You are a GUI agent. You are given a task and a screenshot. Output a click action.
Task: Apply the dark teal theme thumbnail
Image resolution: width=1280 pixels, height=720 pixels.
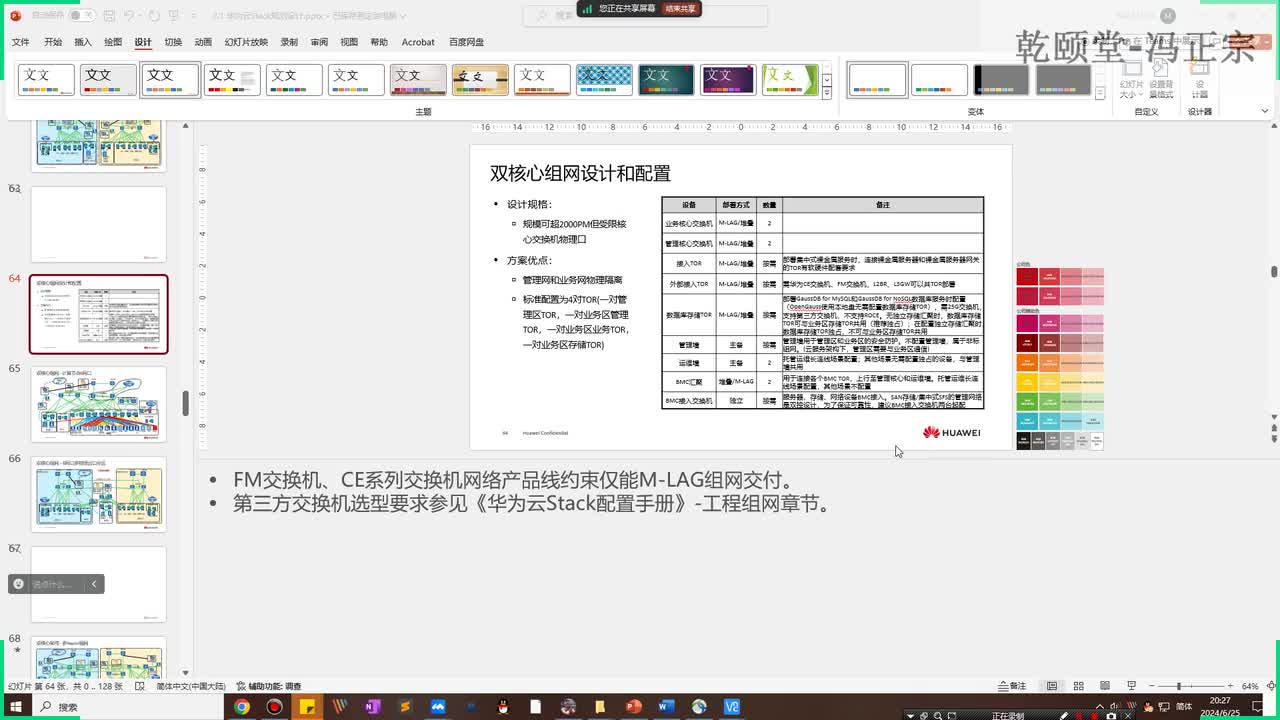[x=666, y=79]
